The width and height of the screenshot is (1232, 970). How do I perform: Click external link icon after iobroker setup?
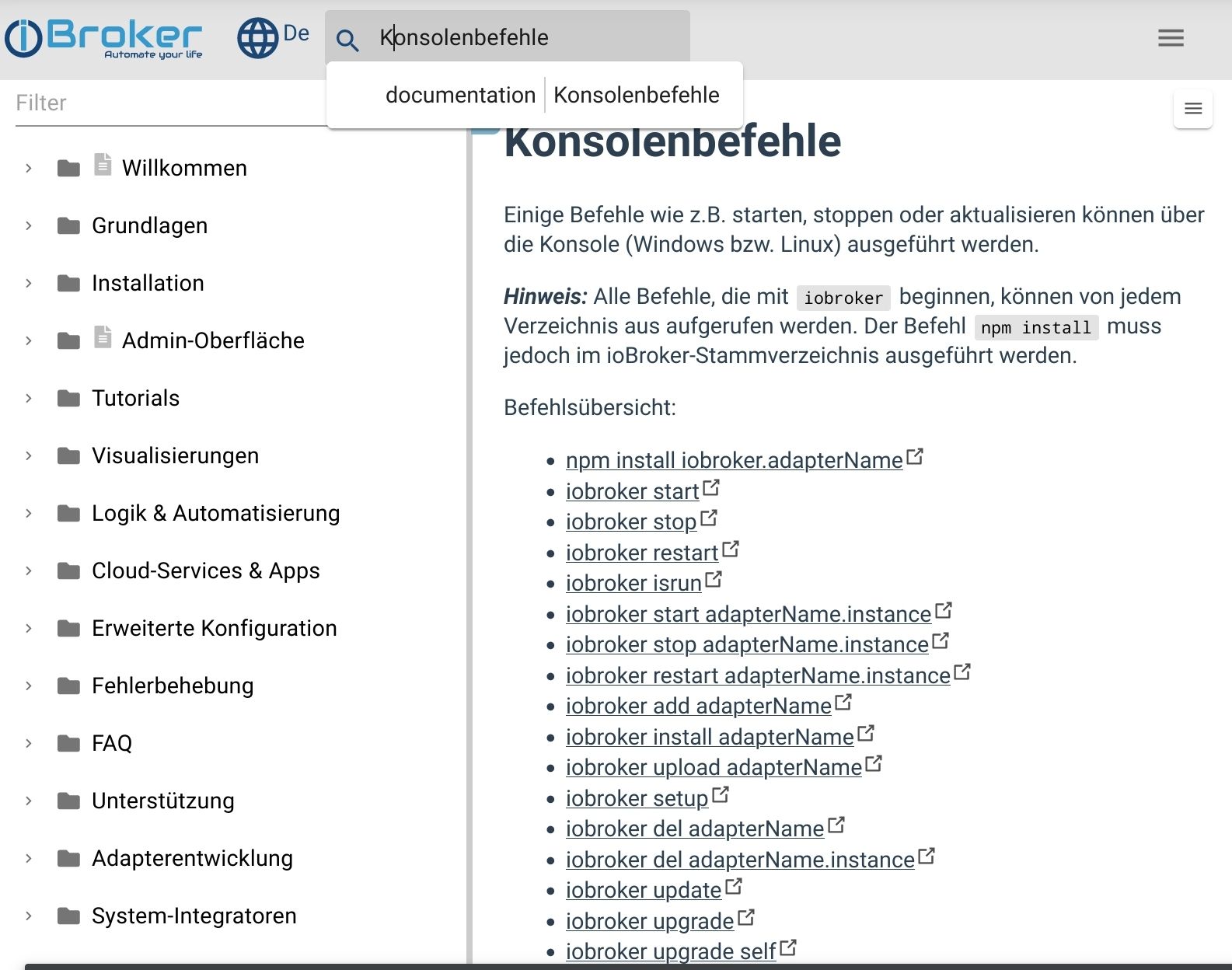point(721,795)
